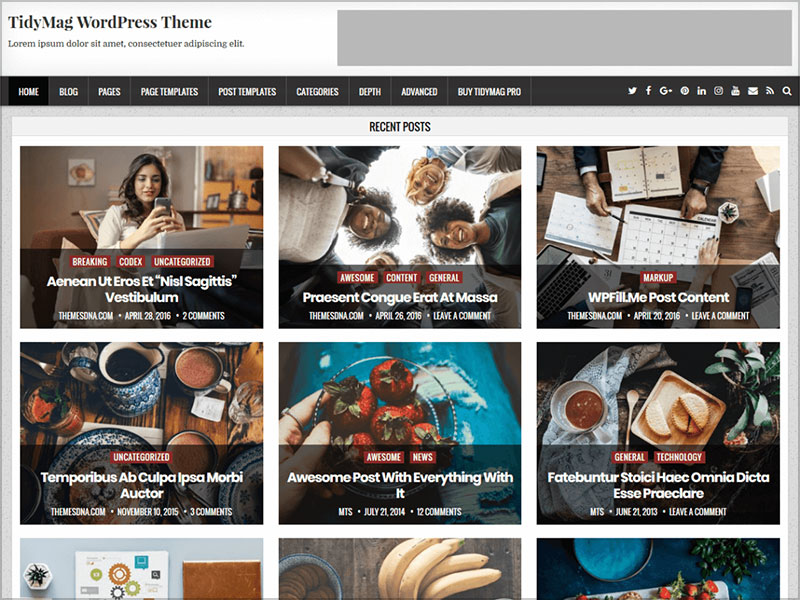
Task: Open Awesome tag on strawberry post
Action: point(384,457)
